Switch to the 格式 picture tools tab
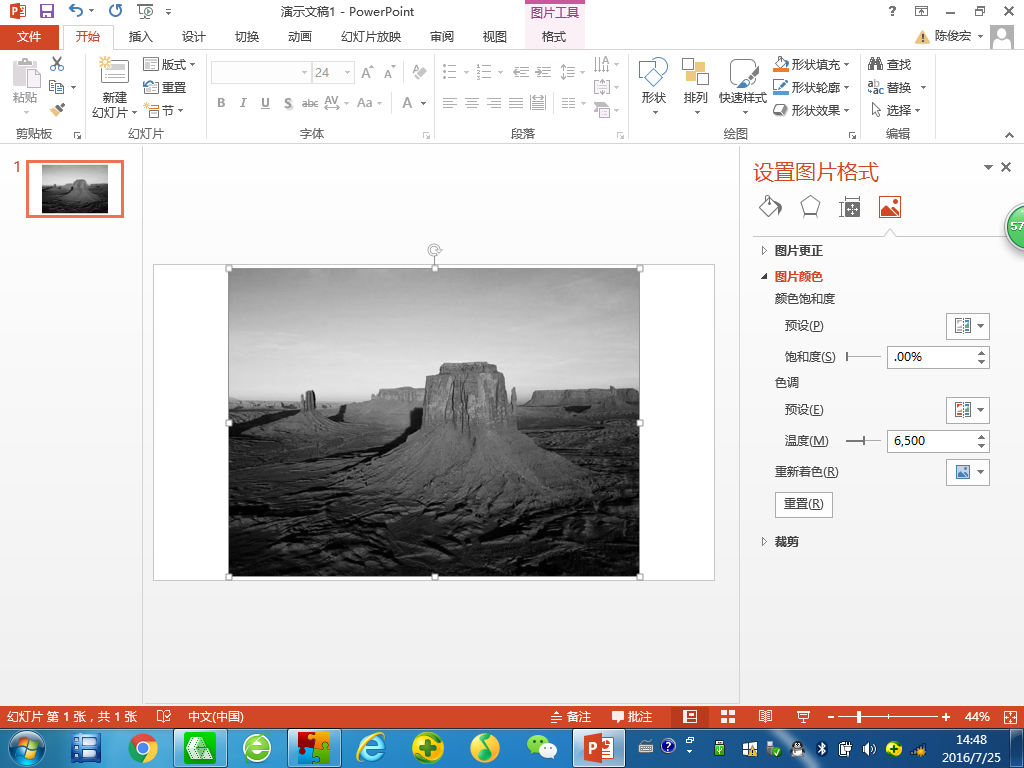1024x768 pixels. click(x=553, y=37)
